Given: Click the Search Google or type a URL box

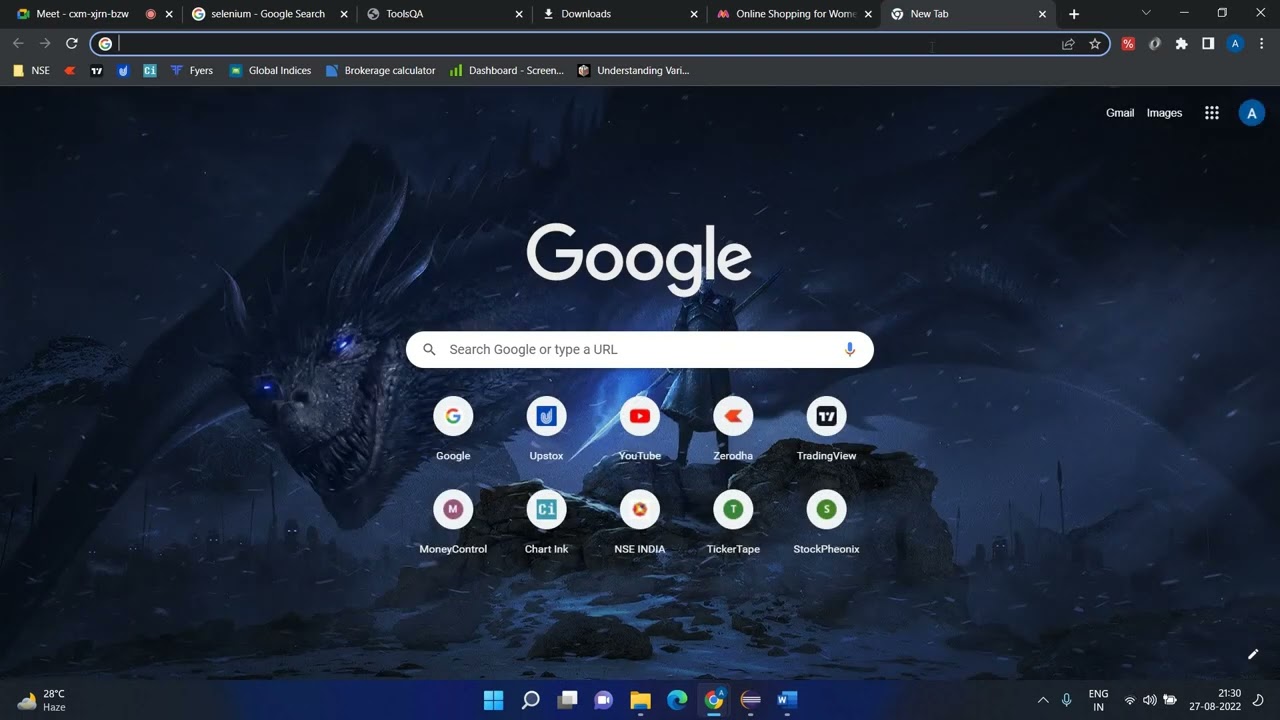Looking at the screenshot, I should point(640,350).
